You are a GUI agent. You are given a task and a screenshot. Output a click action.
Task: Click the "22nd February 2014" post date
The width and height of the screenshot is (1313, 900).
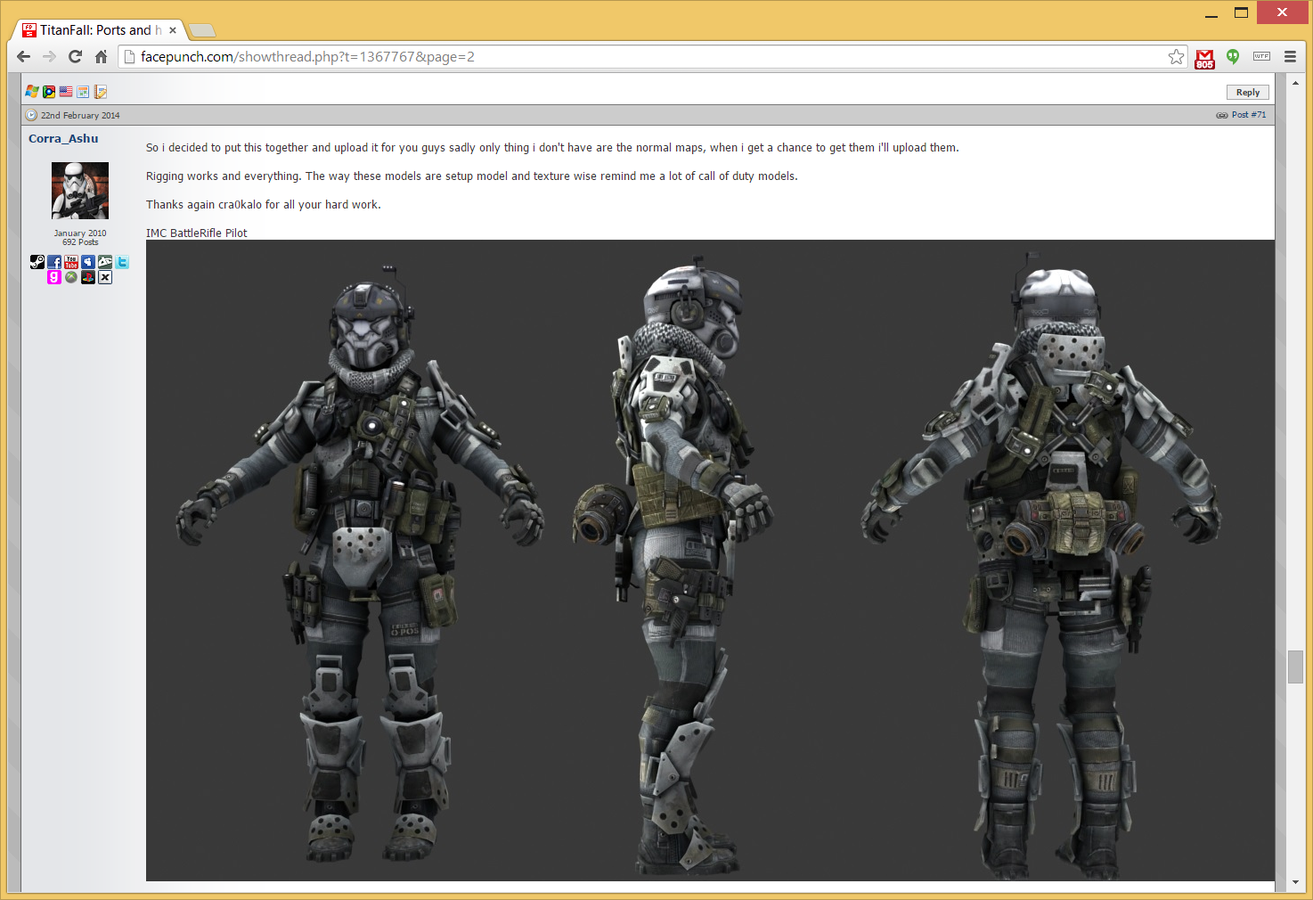point(80,116)
